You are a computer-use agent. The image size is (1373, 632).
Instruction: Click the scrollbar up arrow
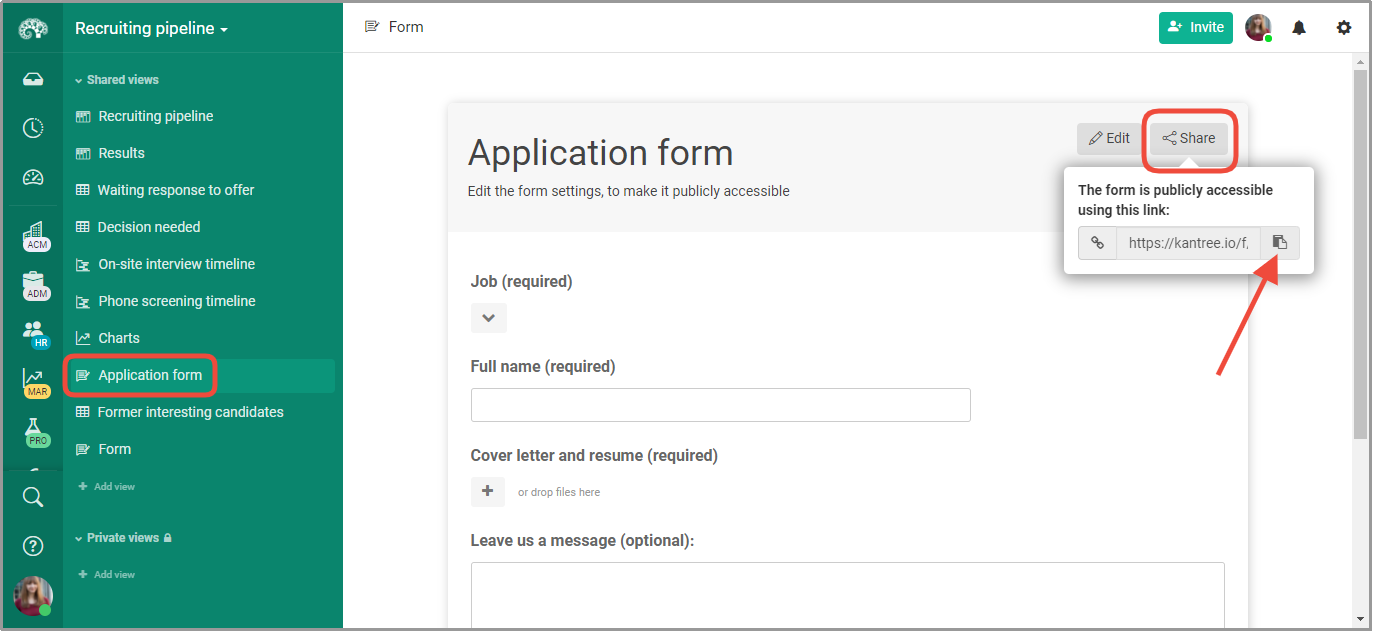(1360, 62)
